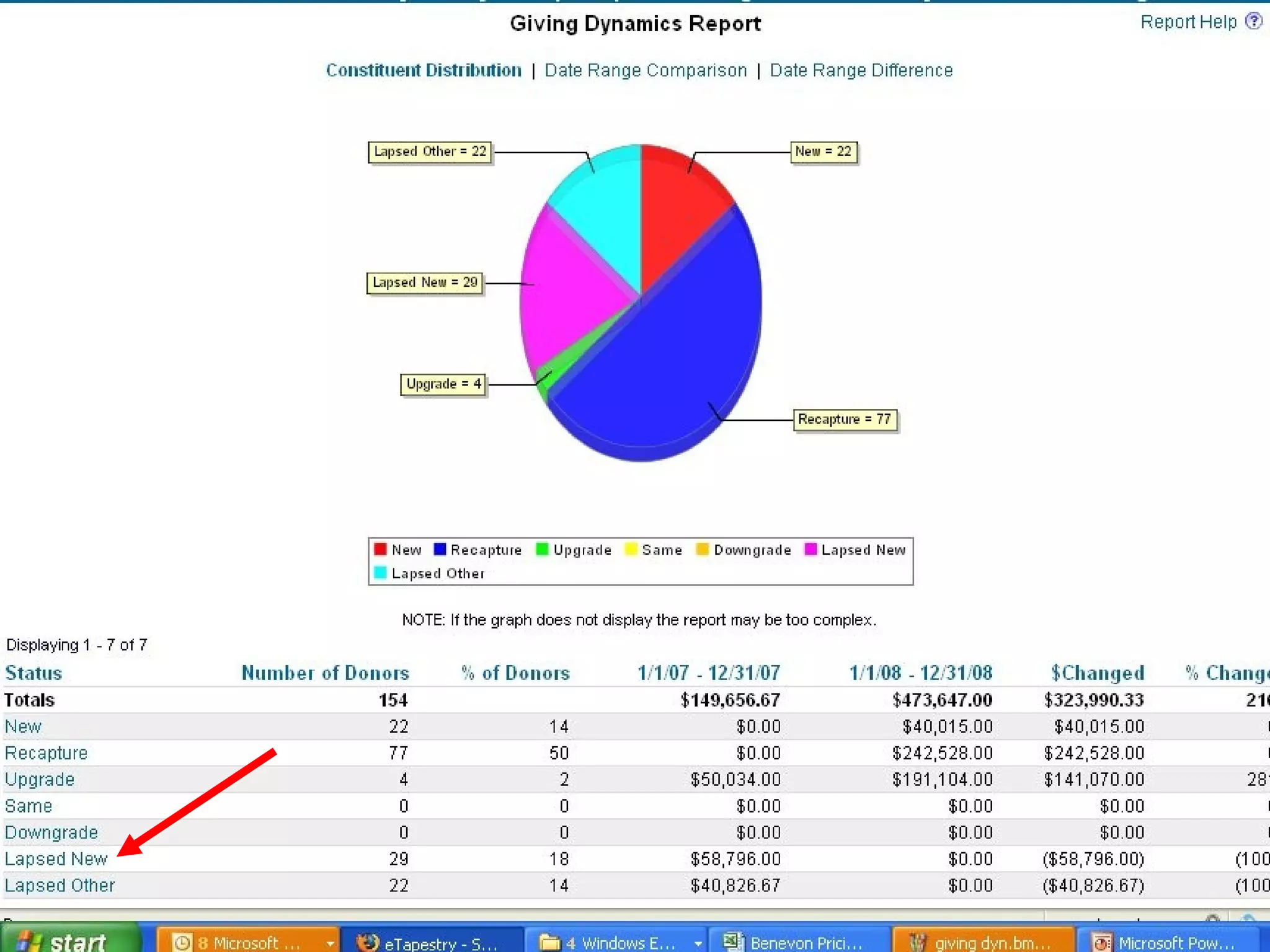Viewport: 1270px width, 952px height.
Task: Expand the Windows Explorer group dropdown arrow
Action: click(698, 943)
